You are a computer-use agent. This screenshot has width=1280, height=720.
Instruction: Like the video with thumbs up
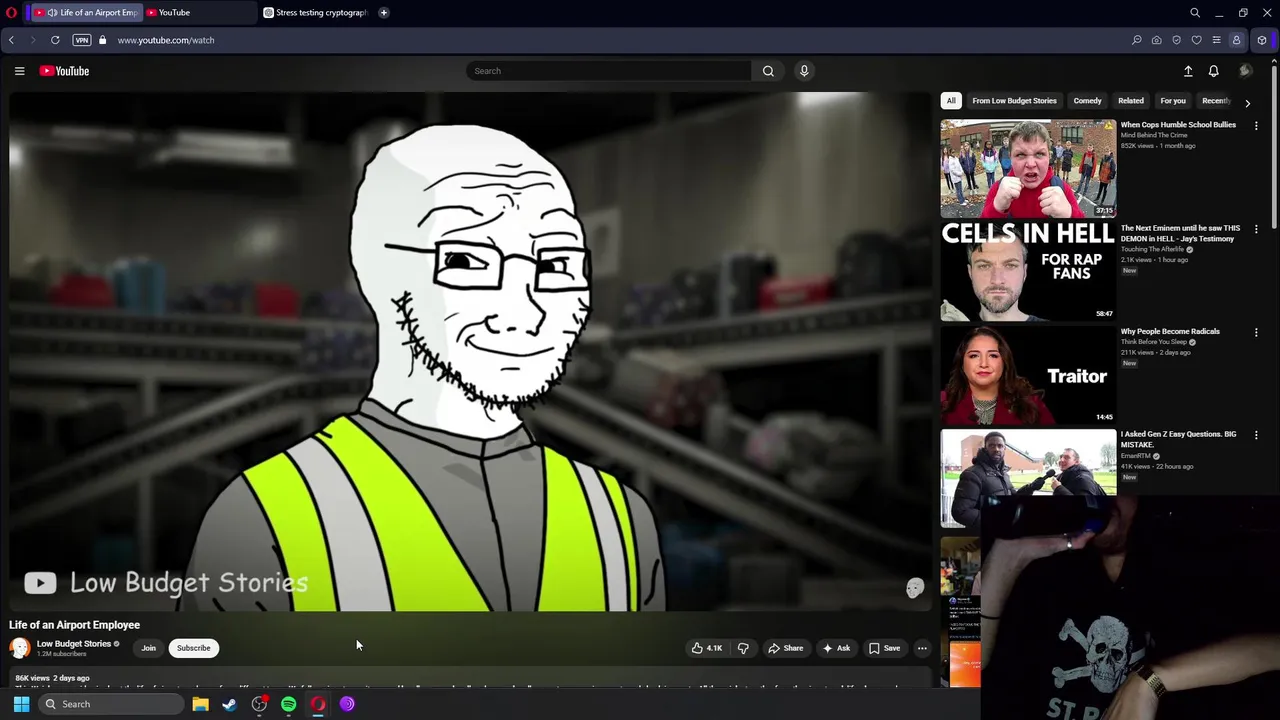707,648
